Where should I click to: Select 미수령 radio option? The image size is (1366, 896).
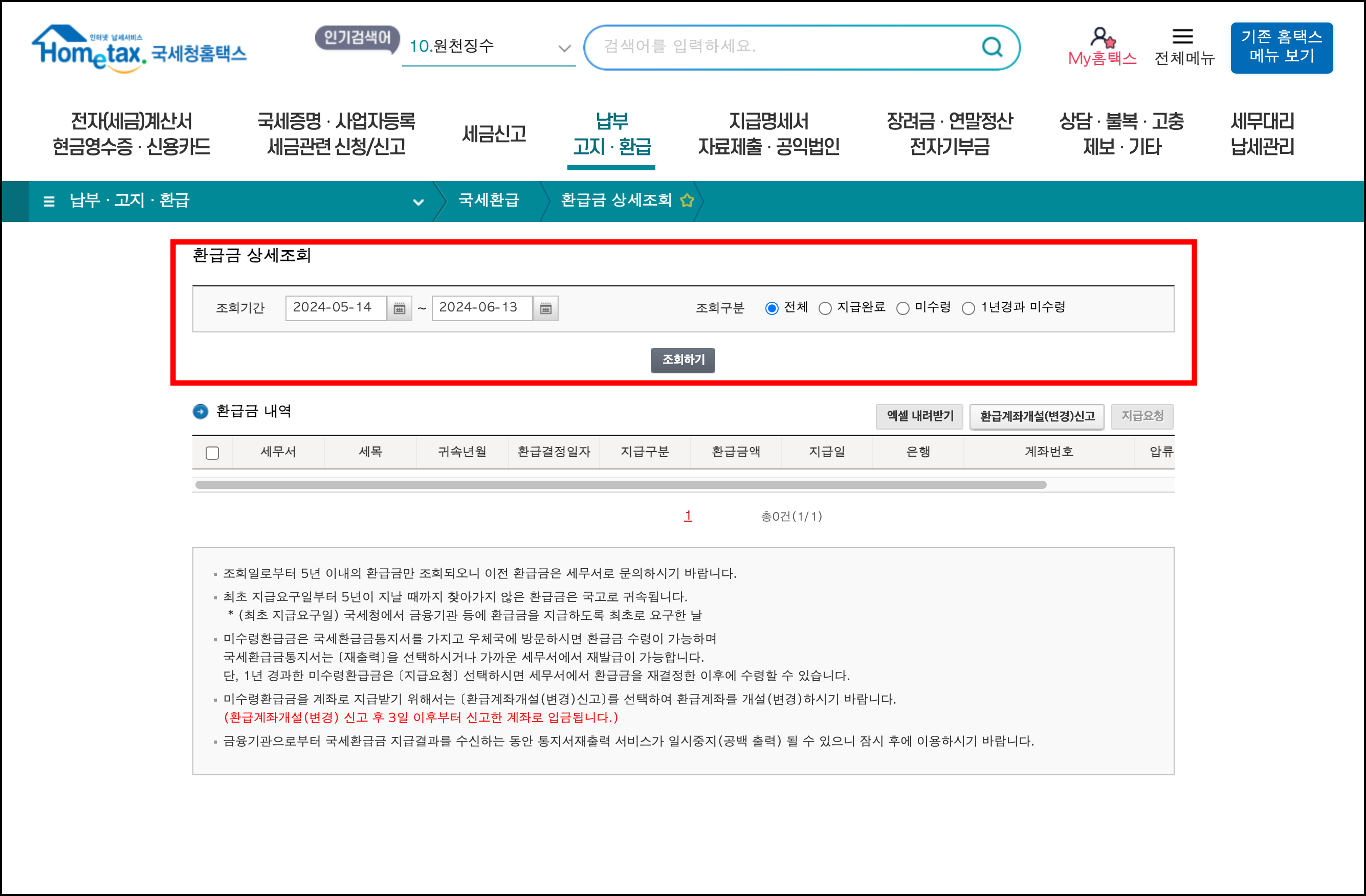903,308
